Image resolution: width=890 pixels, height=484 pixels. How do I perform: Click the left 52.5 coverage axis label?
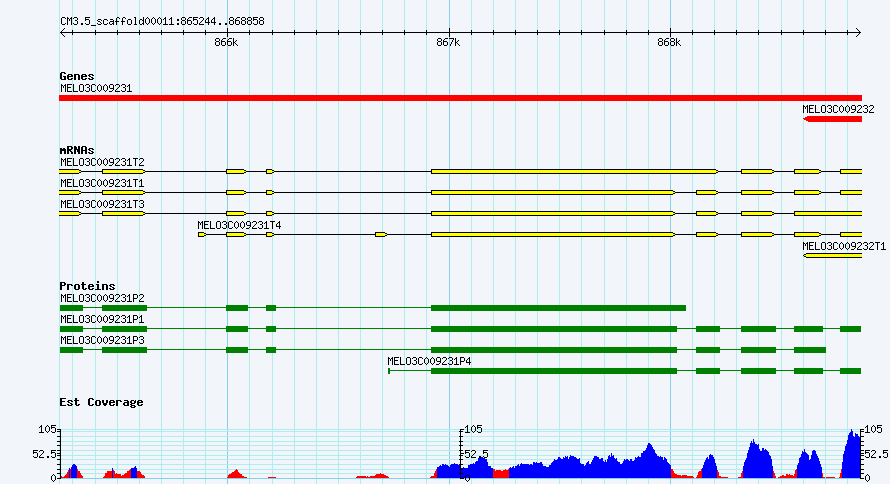click(45, 454)
